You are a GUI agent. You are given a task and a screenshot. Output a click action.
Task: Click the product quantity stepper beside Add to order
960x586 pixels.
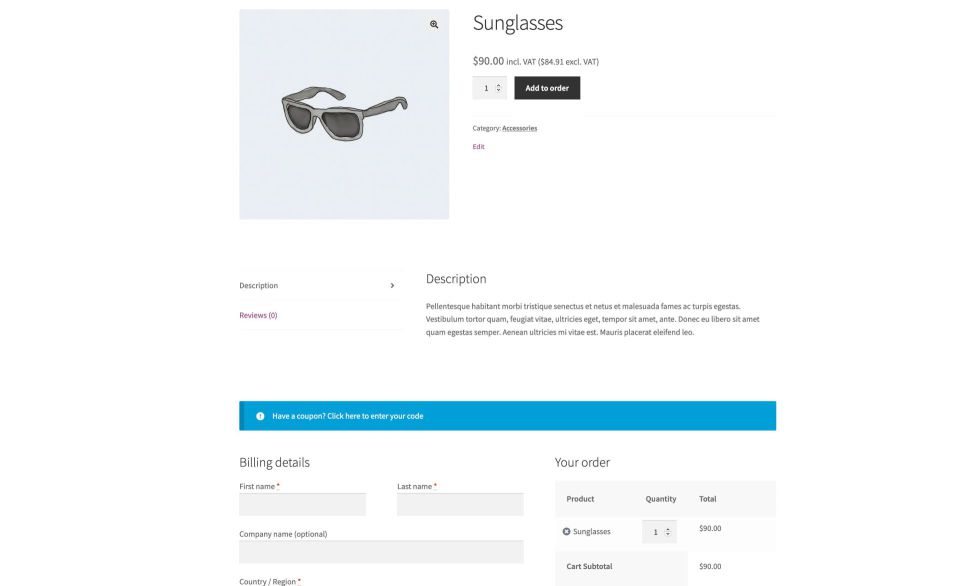click(489, 88)
